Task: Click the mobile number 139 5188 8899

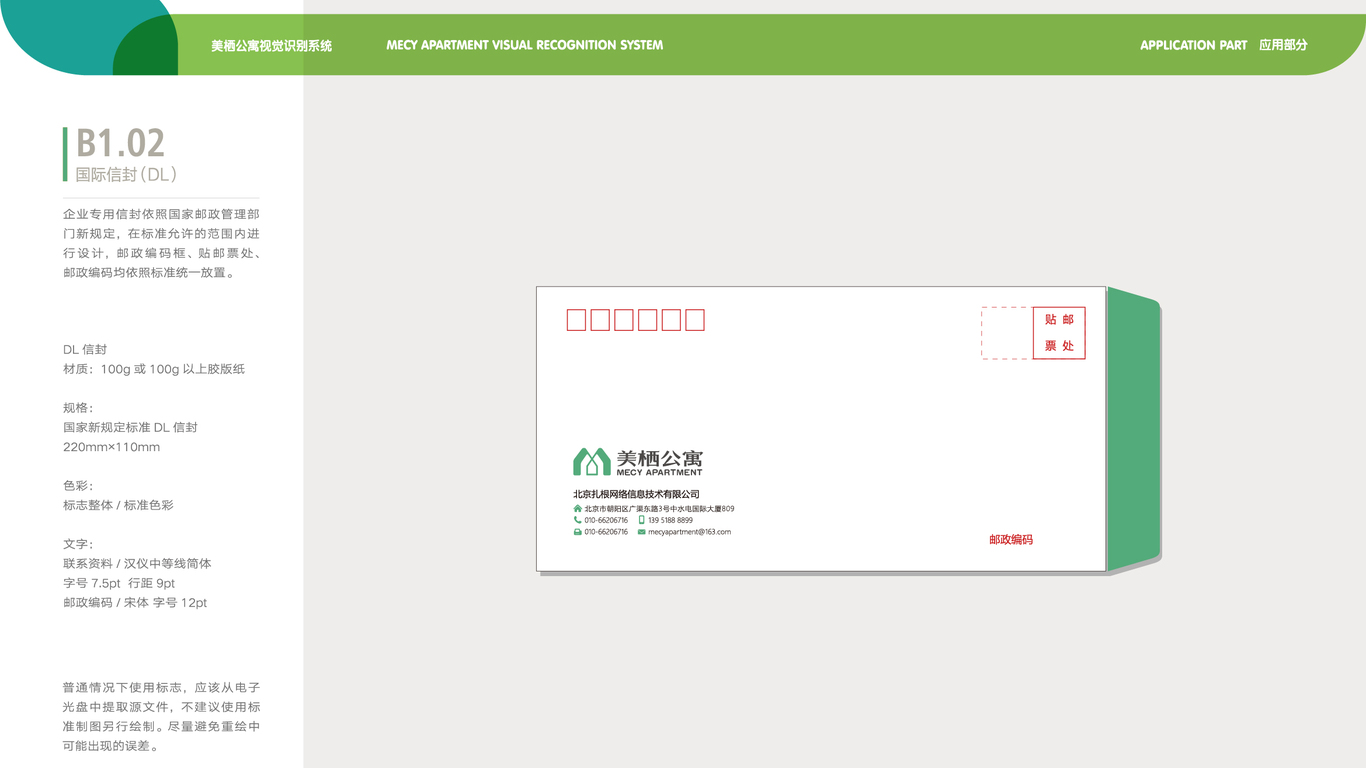Action: [x=670, y=520]
